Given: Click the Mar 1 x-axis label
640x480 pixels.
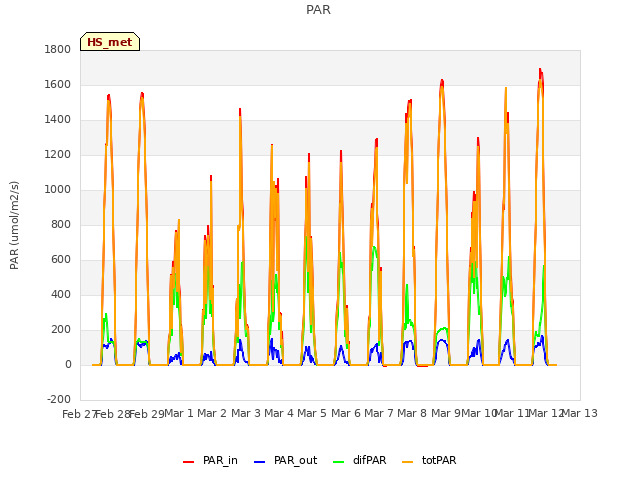Looking at the screenshot, I should (x=179, y=414).
